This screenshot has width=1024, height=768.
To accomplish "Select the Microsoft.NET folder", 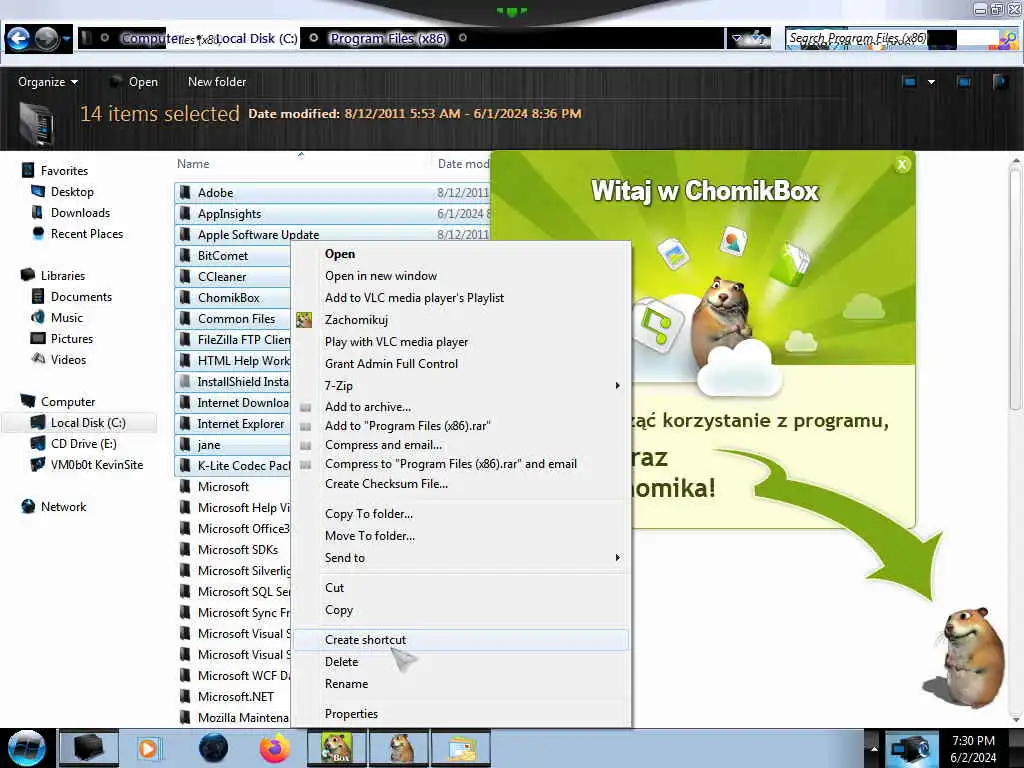I will (x=235, y=697).
